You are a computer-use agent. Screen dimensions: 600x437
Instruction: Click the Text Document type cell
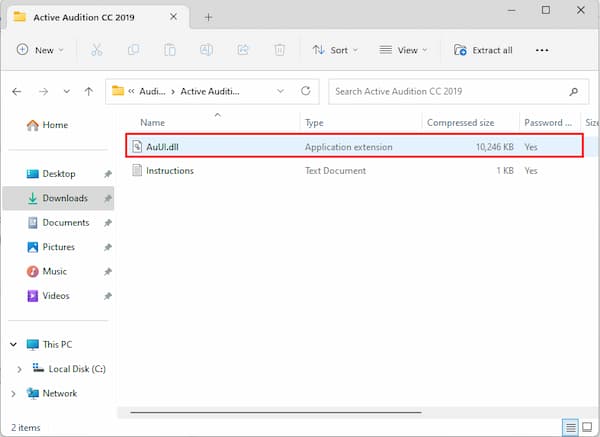point(335,171)
